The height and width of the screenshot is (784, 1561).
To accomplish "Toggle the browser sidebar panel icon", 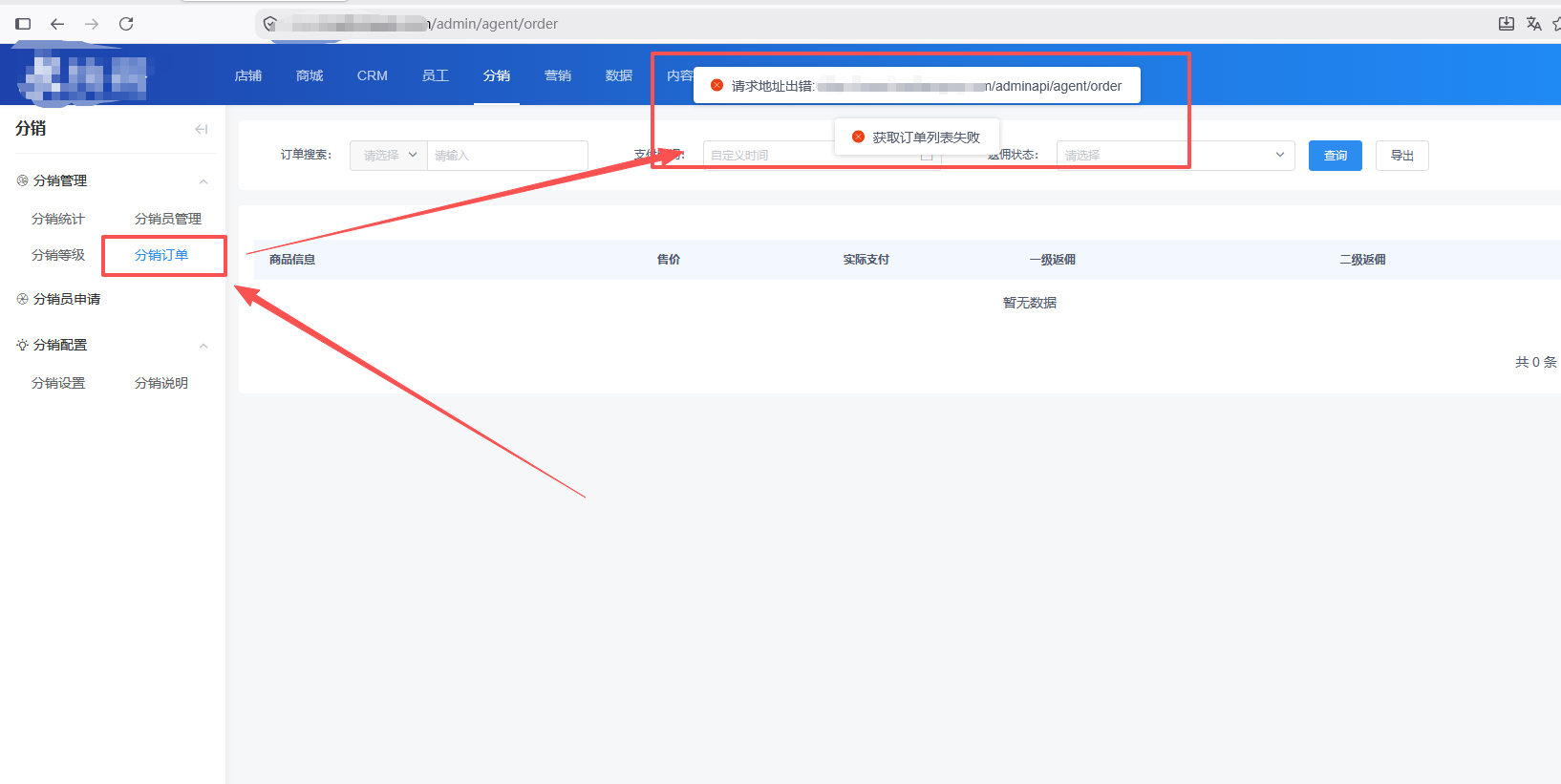I will tap(23, 24).
